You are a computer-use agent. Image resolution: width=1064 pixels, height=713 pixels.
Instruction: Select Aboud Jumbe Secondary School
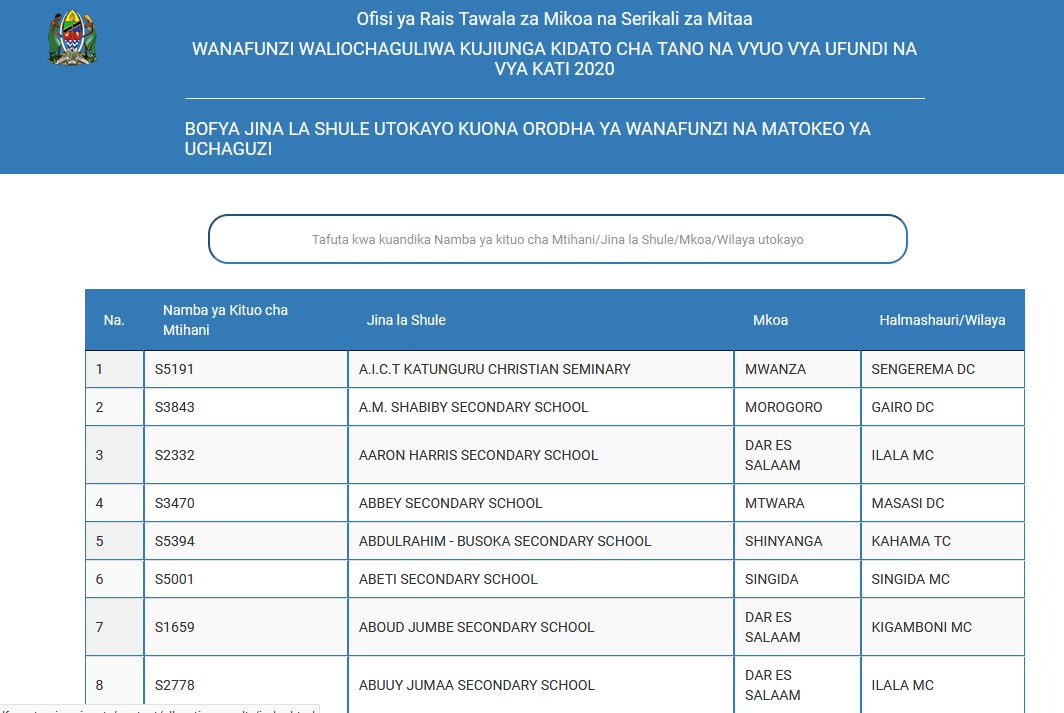tap(476, 627)
